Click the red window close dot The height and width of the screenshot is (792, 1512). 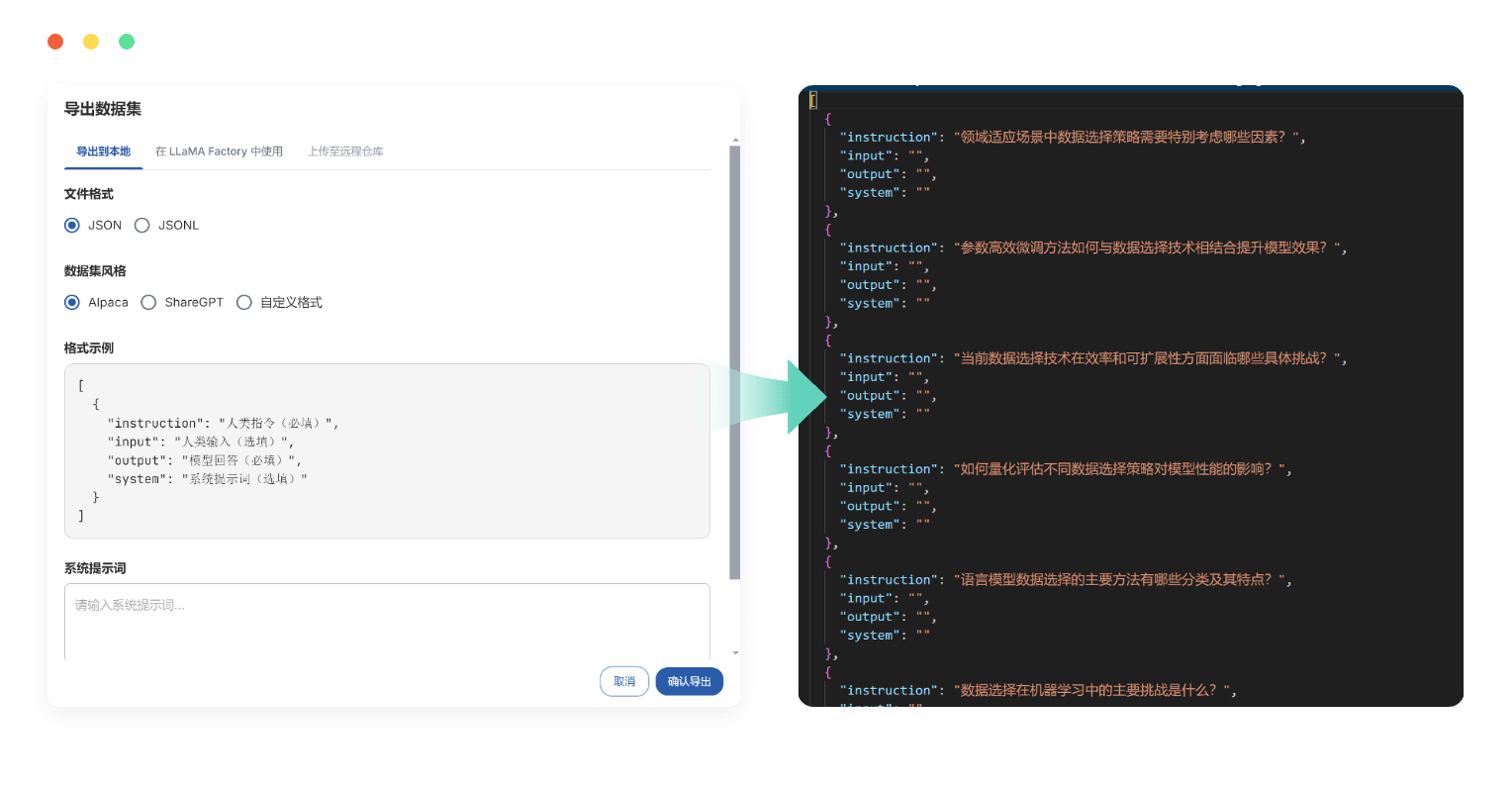point(55,42)
